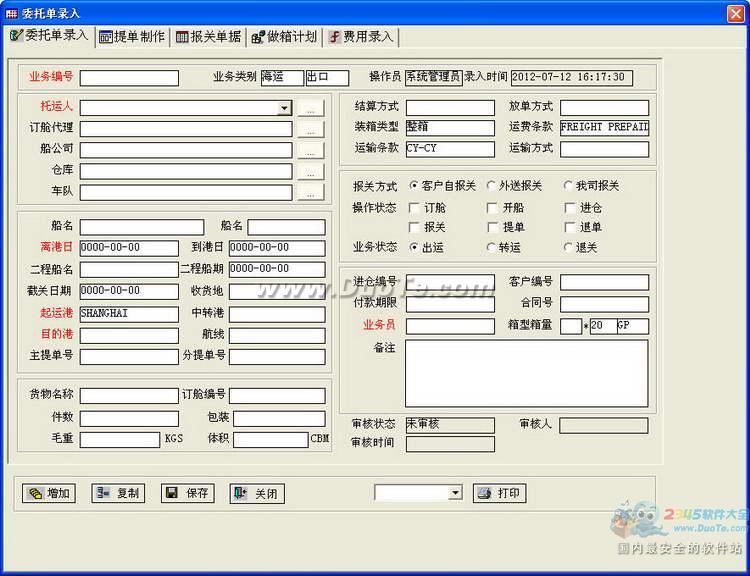
Task: Browse for 车队 using ellipsis button
Action: (310, 192)
